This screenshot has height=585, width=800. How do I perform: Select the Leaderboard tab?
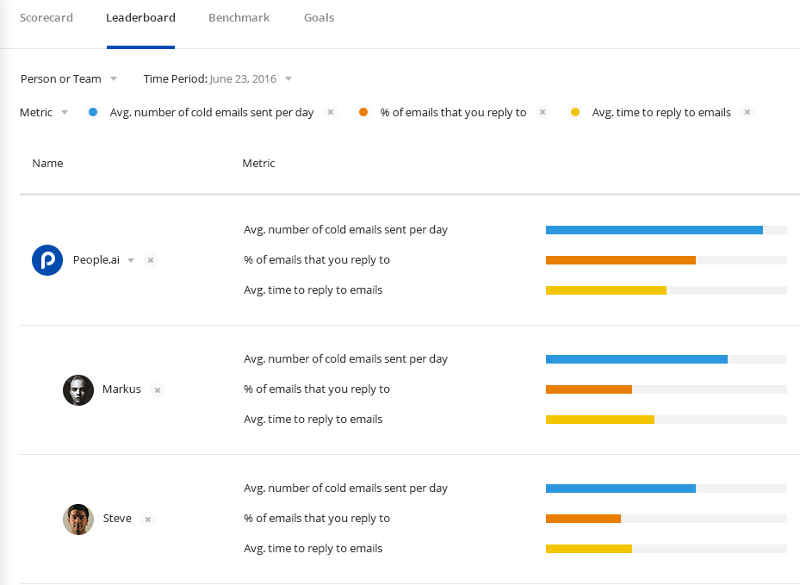[141, 18]
